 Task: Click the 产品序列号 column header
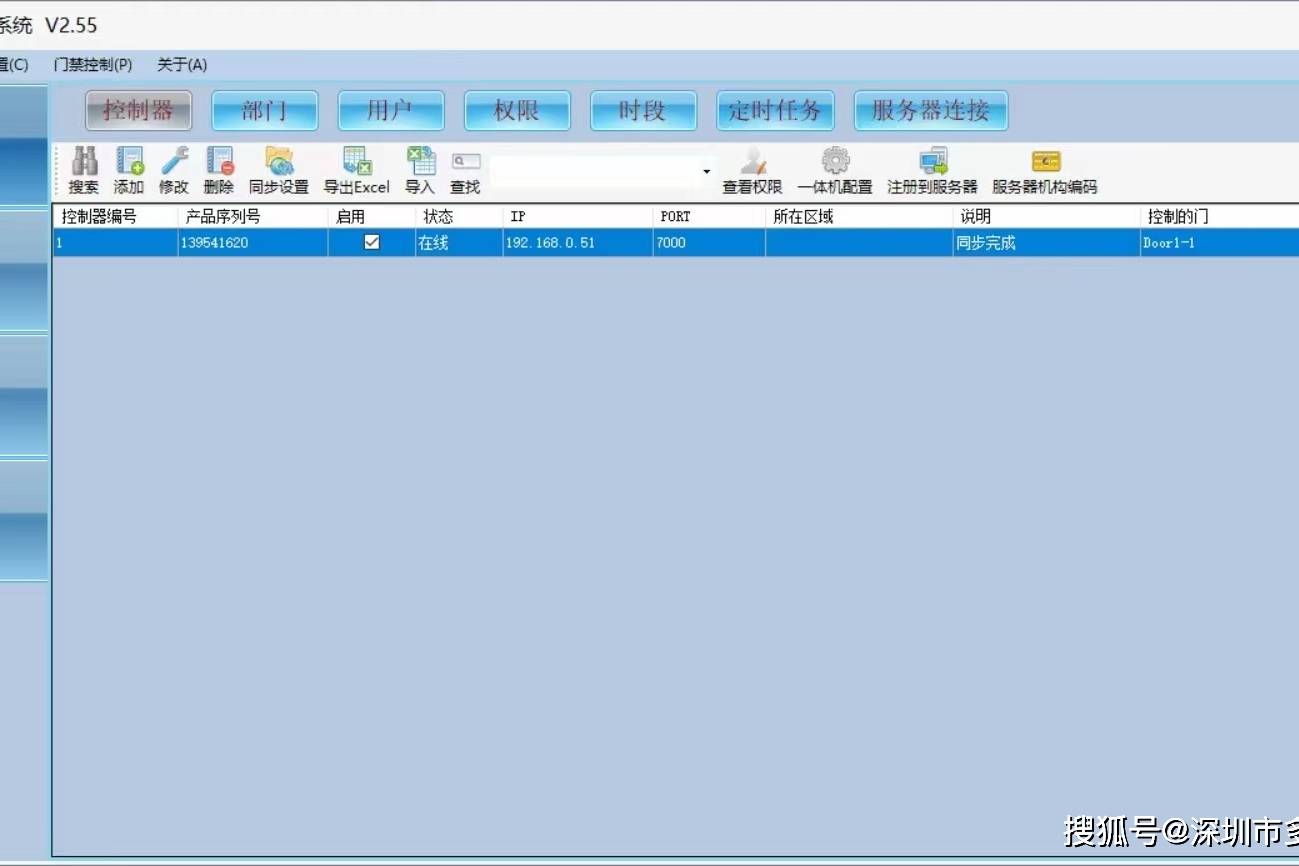click(x=250, y=216)
